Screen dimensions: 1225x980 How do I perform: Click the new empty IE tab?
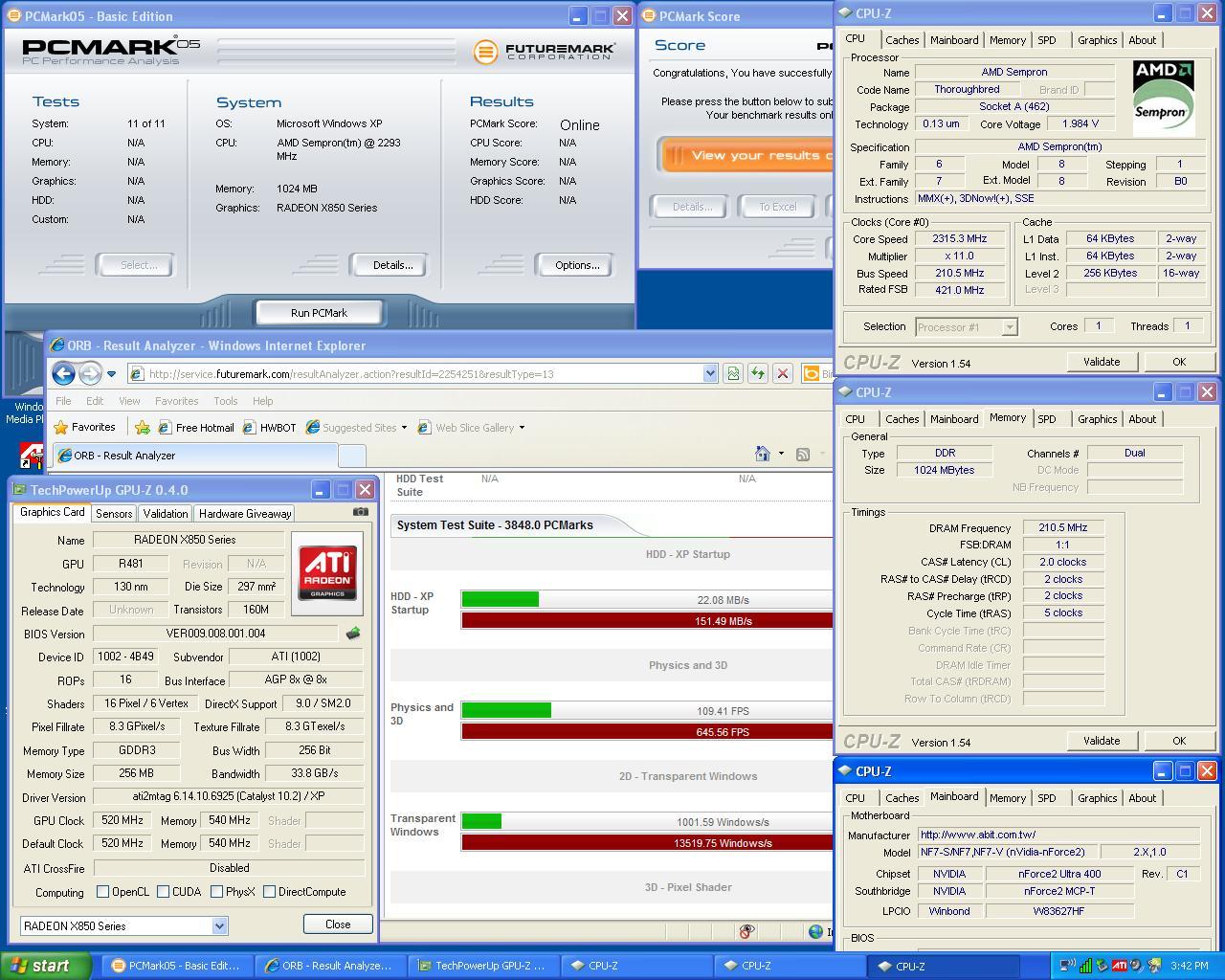pyautogui.click(x=351, y=456)
